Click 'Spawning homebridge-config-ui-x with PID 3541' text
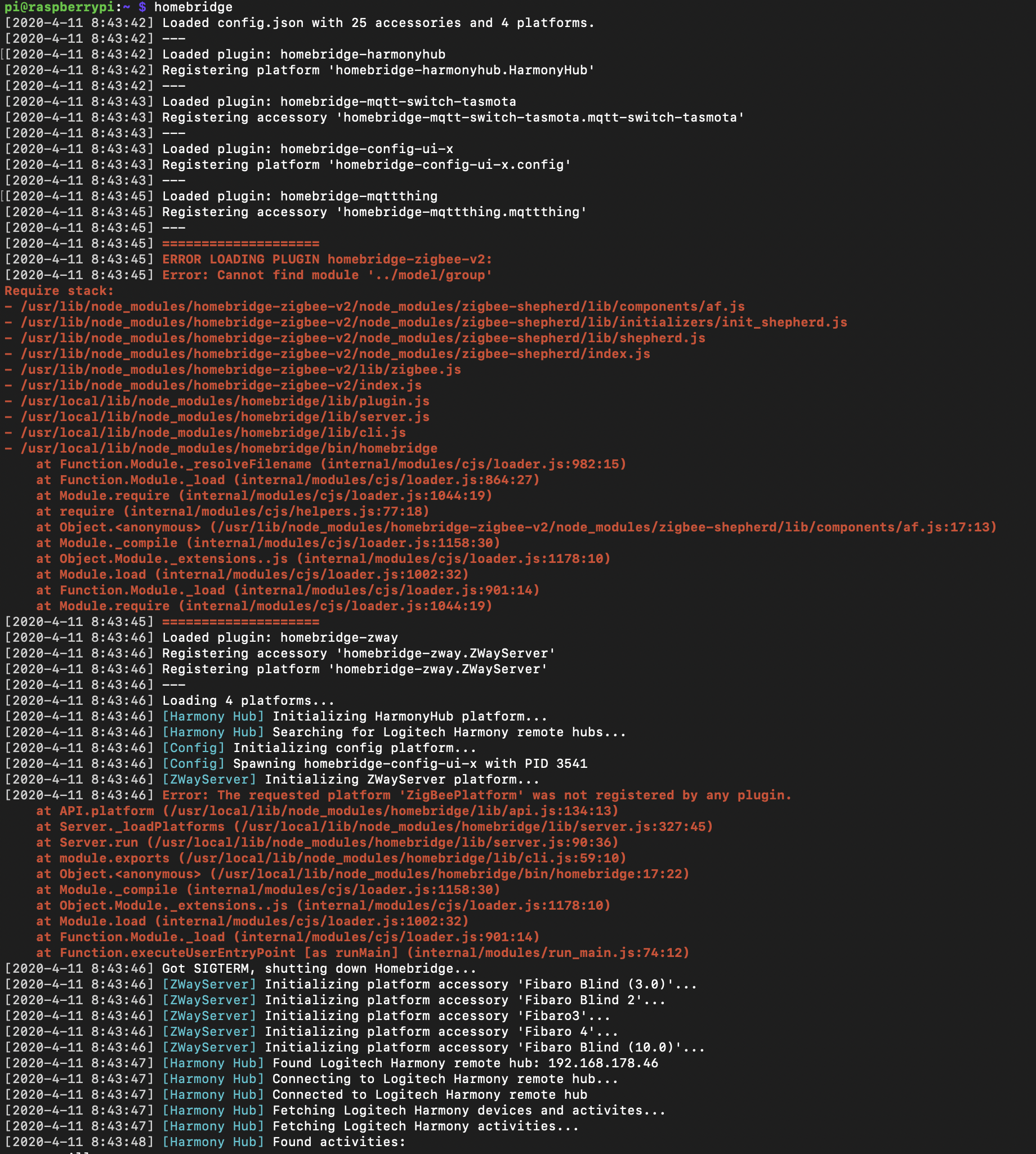 click(410, 764)
